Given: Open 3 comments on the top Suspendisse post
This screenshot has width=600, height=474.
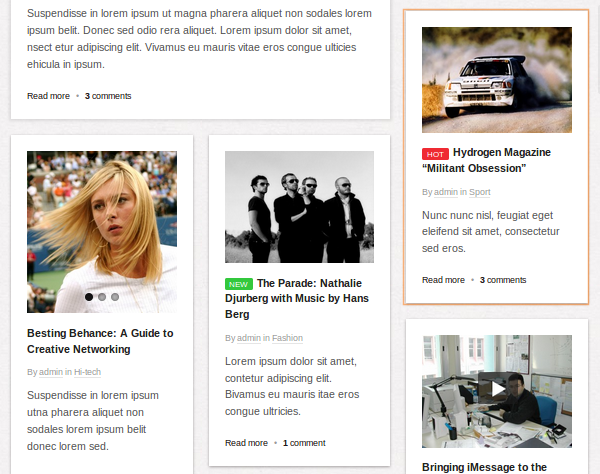Looking at the screenshot, I should 108,96.
